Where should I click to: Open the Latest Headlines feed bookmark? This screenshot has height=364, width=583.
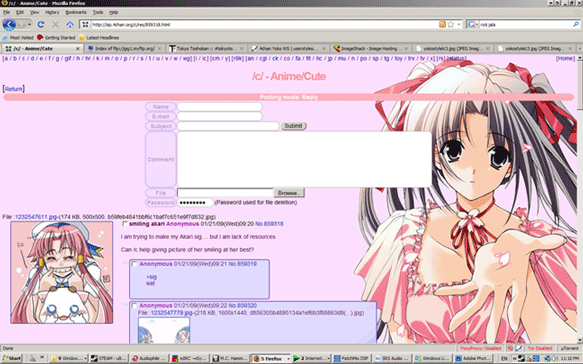[99, 38]
